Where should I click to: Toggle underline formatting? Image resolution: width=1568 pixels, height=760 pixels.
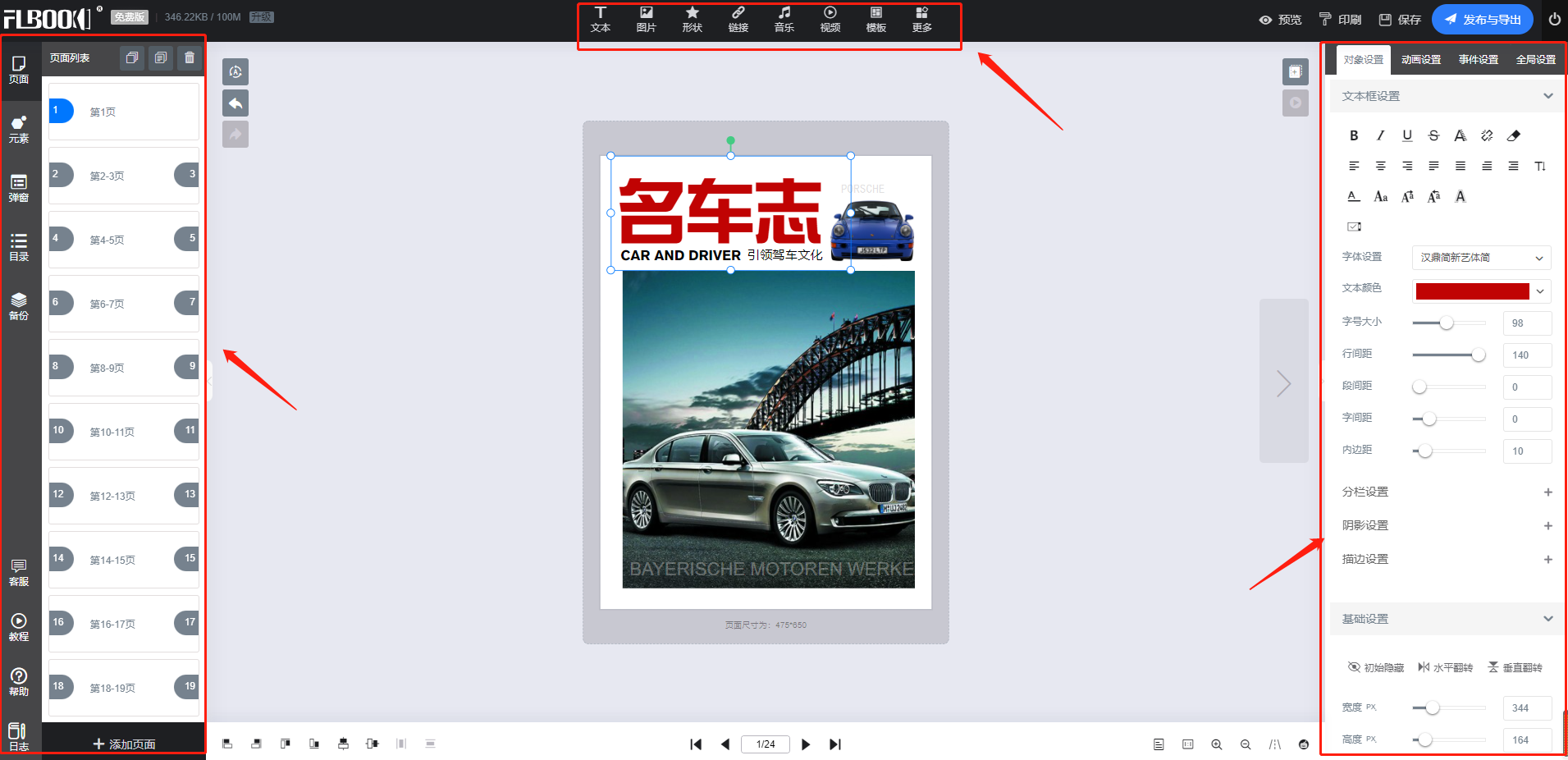coord(1407,135)
